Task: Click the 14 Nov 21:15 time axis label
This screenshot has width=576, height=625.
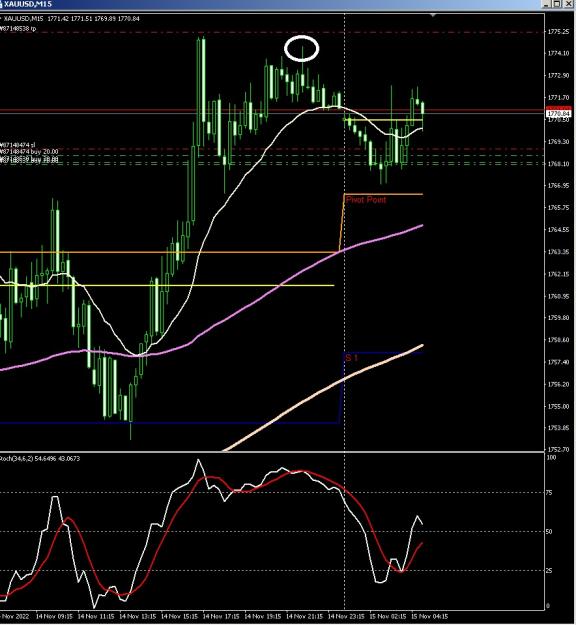Action: click(x=304, y=616)
